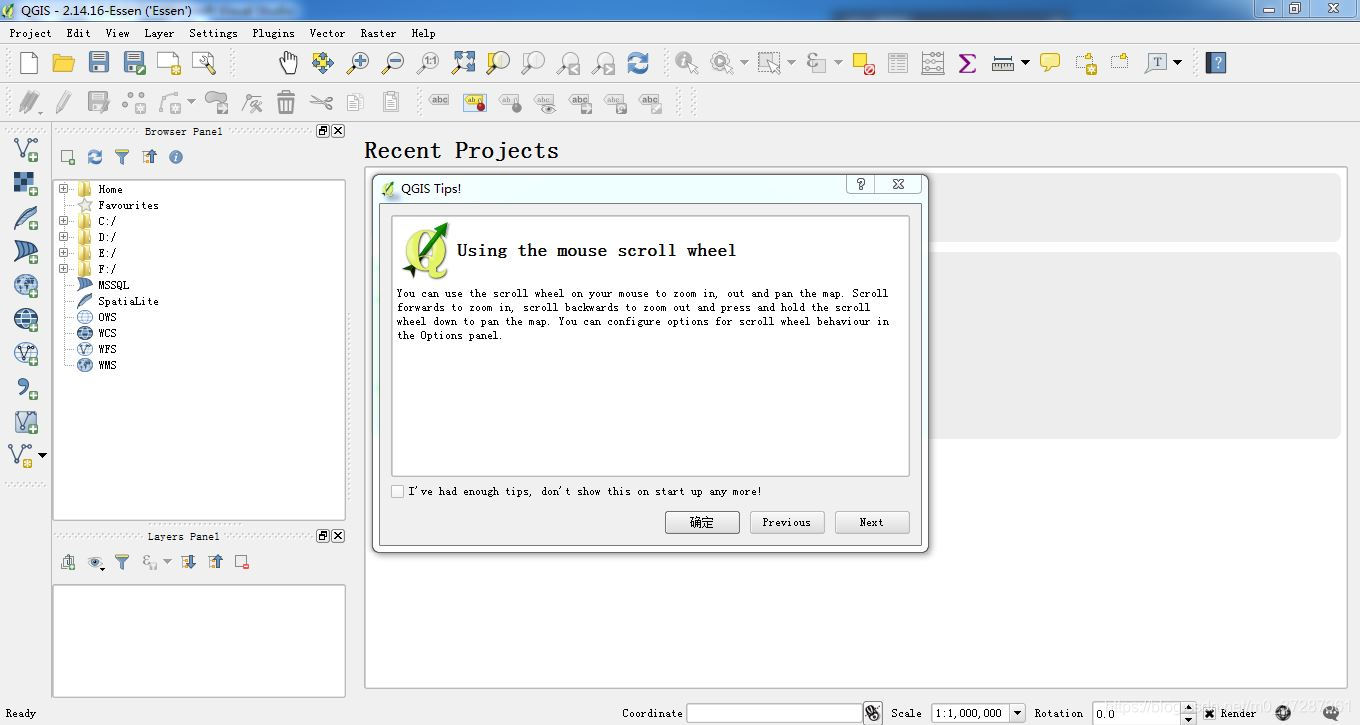The height and width of the screenshot is (725, 1360).
Task: Show Statistical Summary sigma icon
Action: (967, 63)
